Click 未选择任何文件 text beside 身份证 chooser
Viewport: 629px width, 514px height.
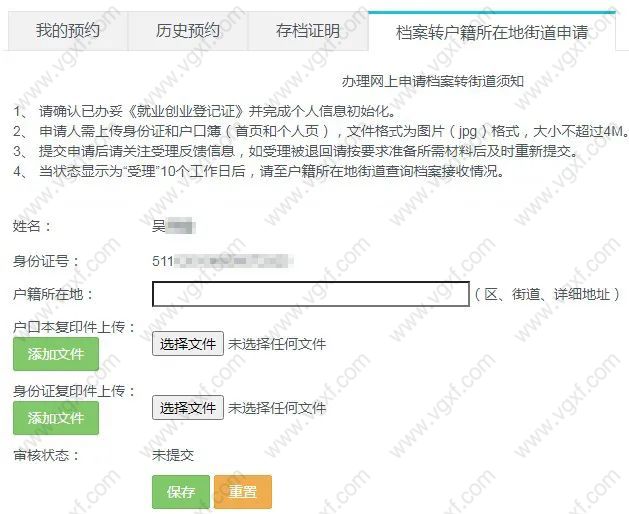coord(277,408)
